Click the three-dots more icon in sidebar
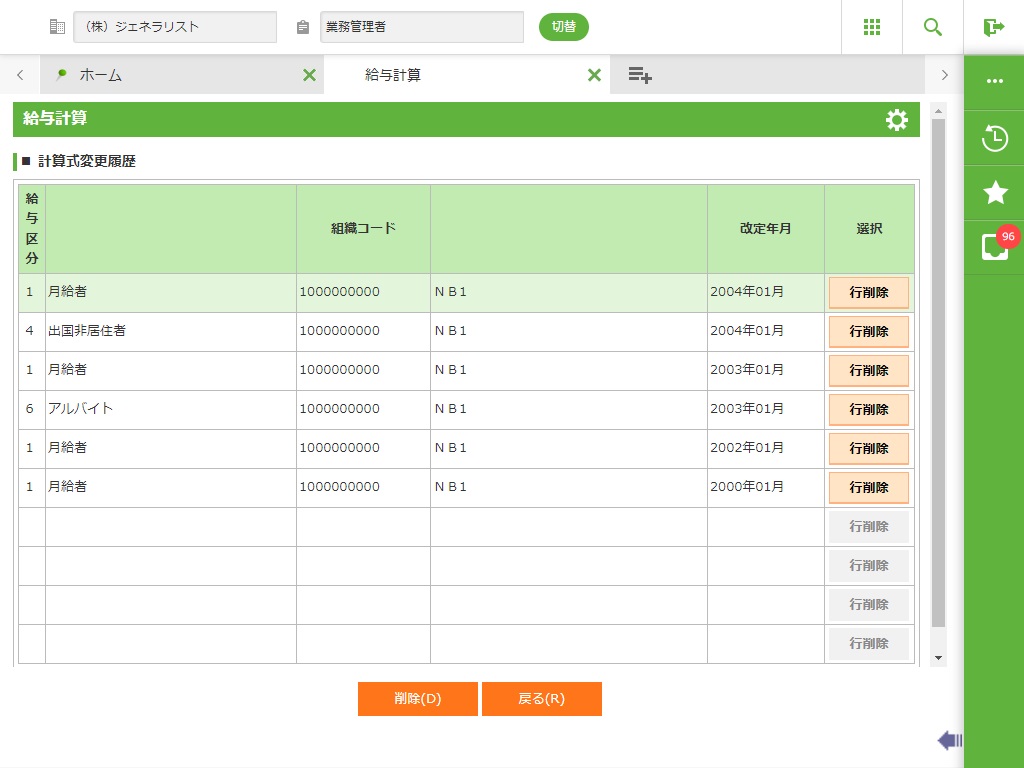 pos(994,82)
